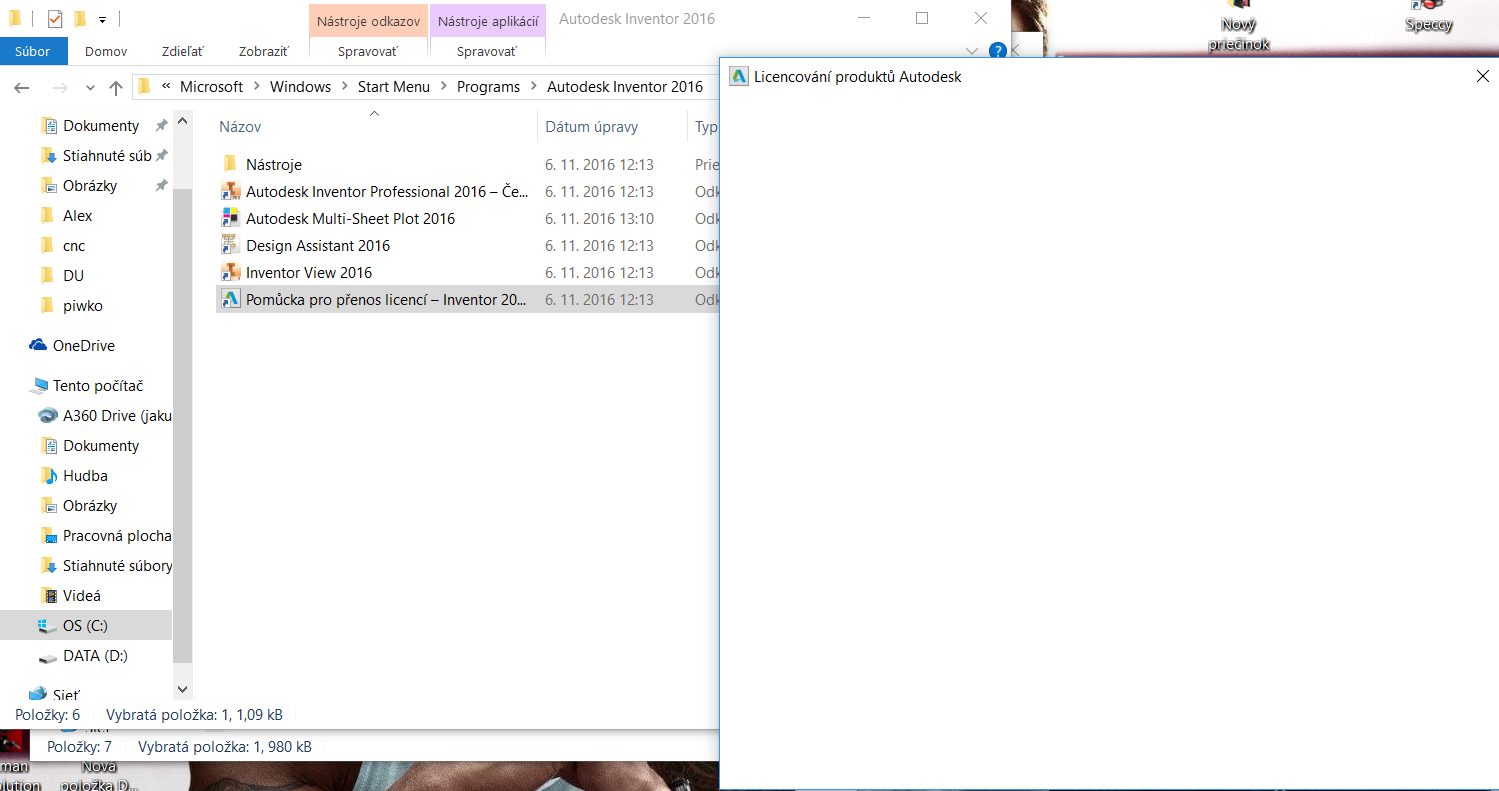Click the navigation pane scroll down arrow
The width and height of the screenshot is (1499, 791).
pyautogui.click(x=182, y=689)
